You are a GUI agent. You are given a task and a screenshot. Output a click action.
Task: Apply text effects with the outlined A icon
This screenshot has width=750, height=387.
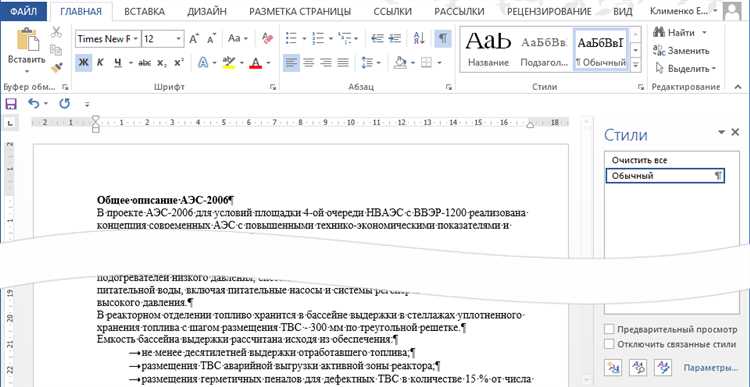click(x=203, y=63)
